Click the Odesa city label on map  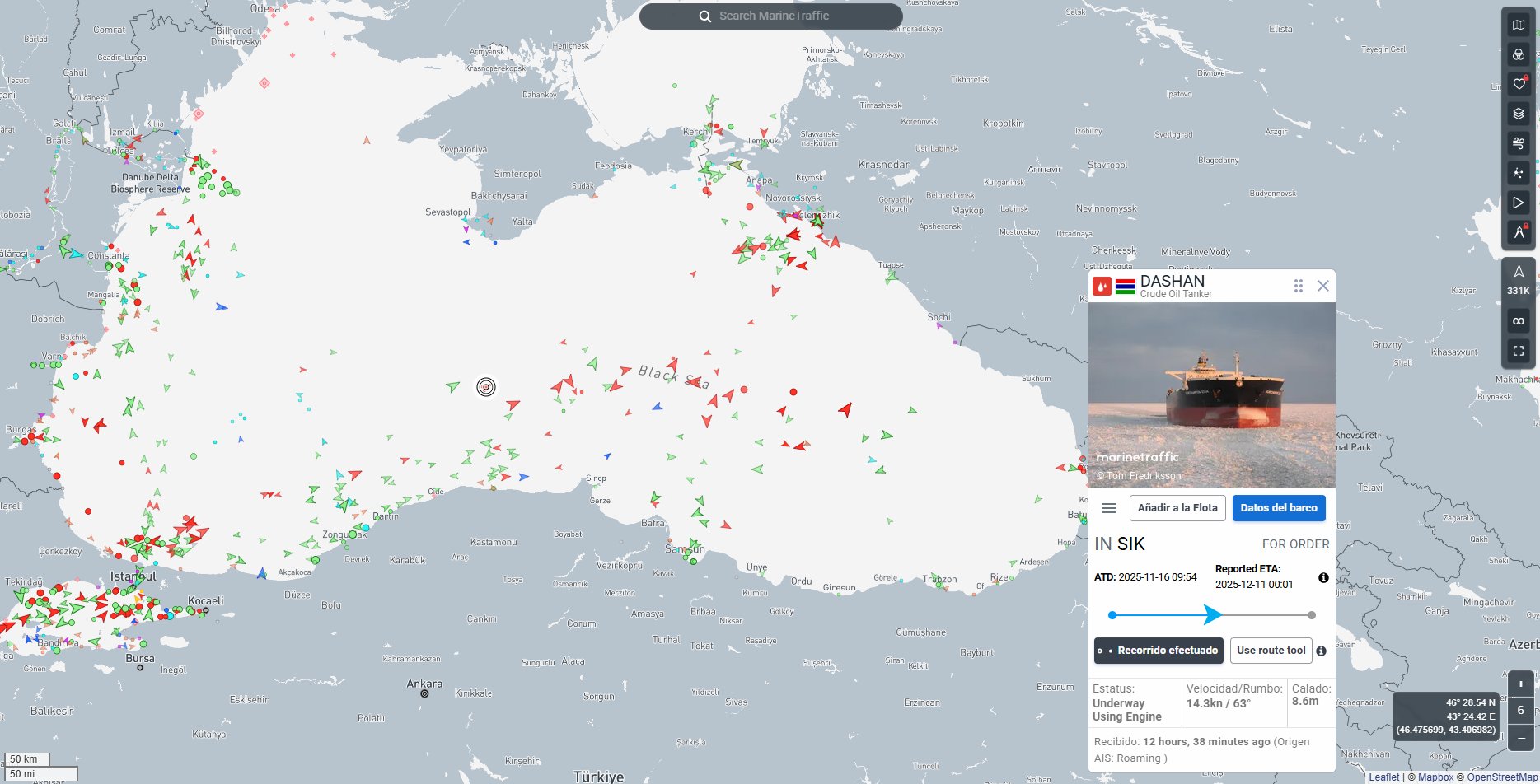point(265,8)
